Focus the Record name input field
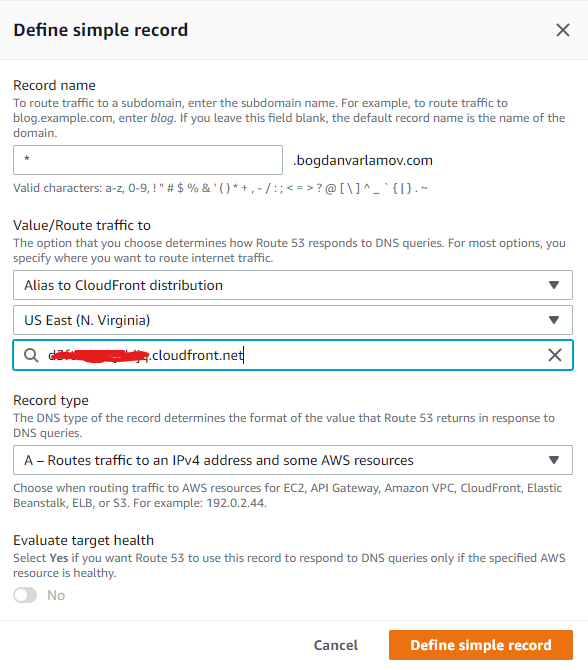 click(x=148, y=160)
